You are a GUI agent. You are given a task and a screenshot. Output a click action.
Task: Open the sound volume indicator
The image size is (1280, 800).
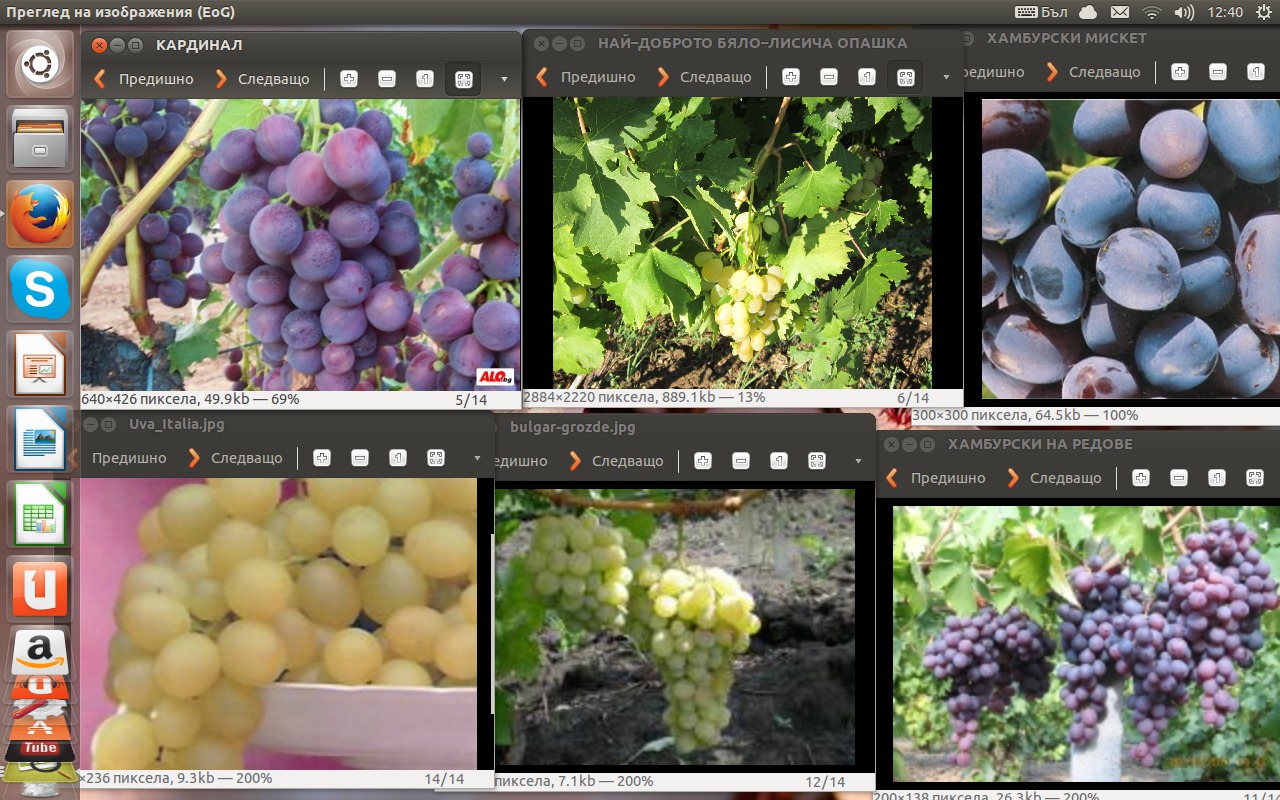click(x=1183, y=12)
